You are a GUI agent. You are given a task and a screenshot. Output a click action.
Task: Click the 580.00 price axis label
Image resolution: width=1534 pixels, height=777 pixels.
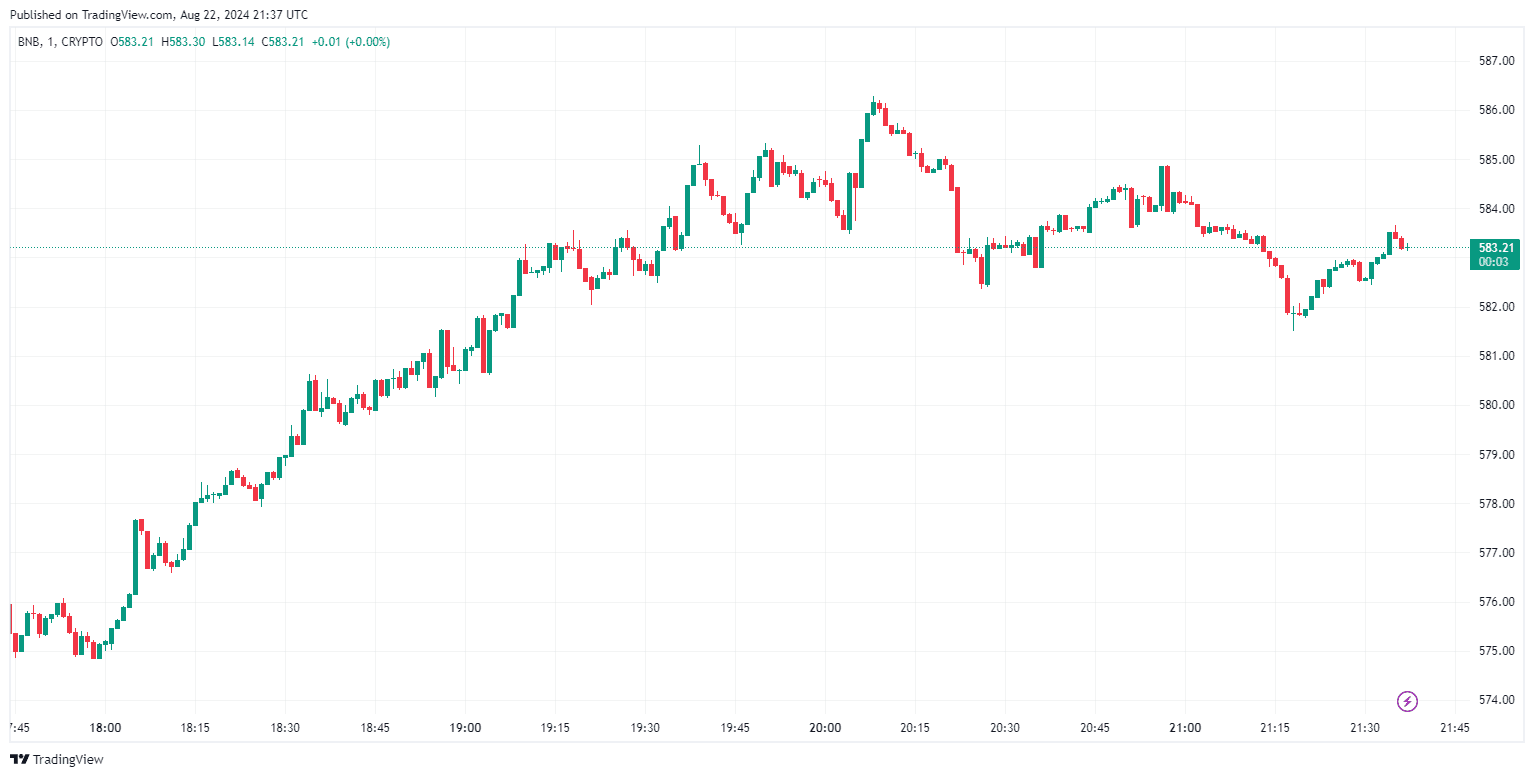click(x=1496, y=405)
